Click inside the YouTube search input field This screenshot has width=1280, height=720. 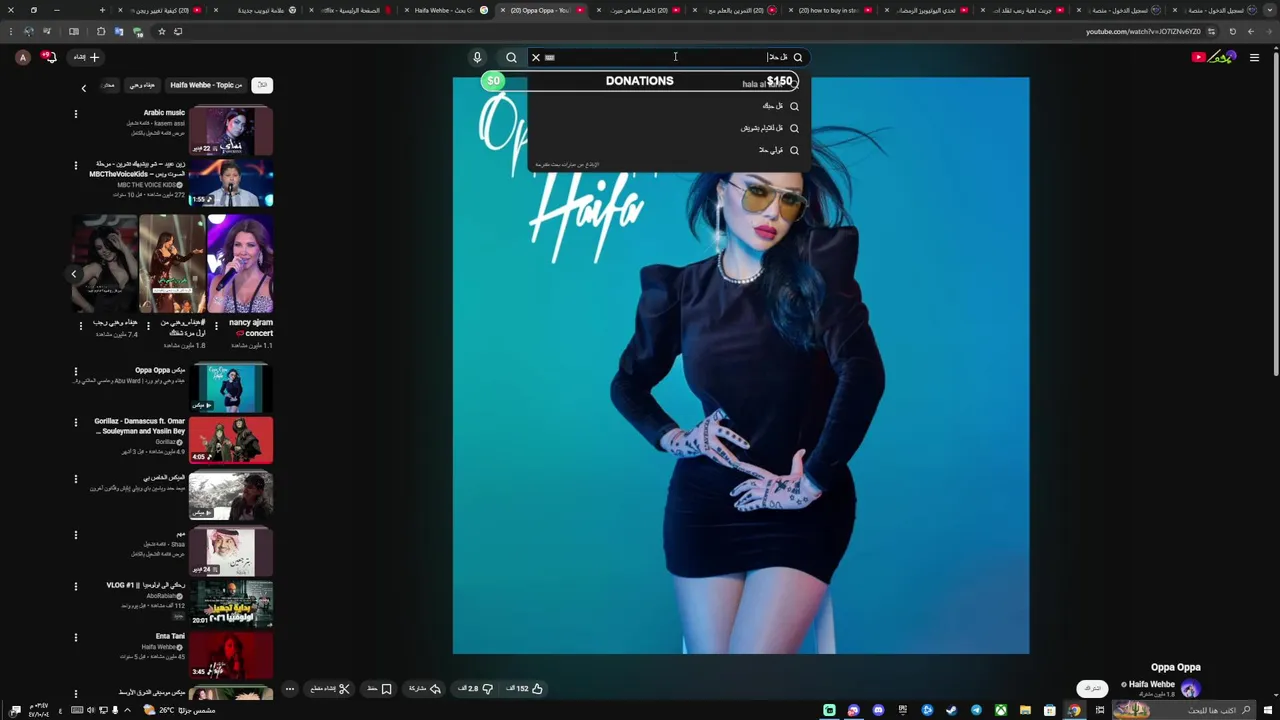670,57
